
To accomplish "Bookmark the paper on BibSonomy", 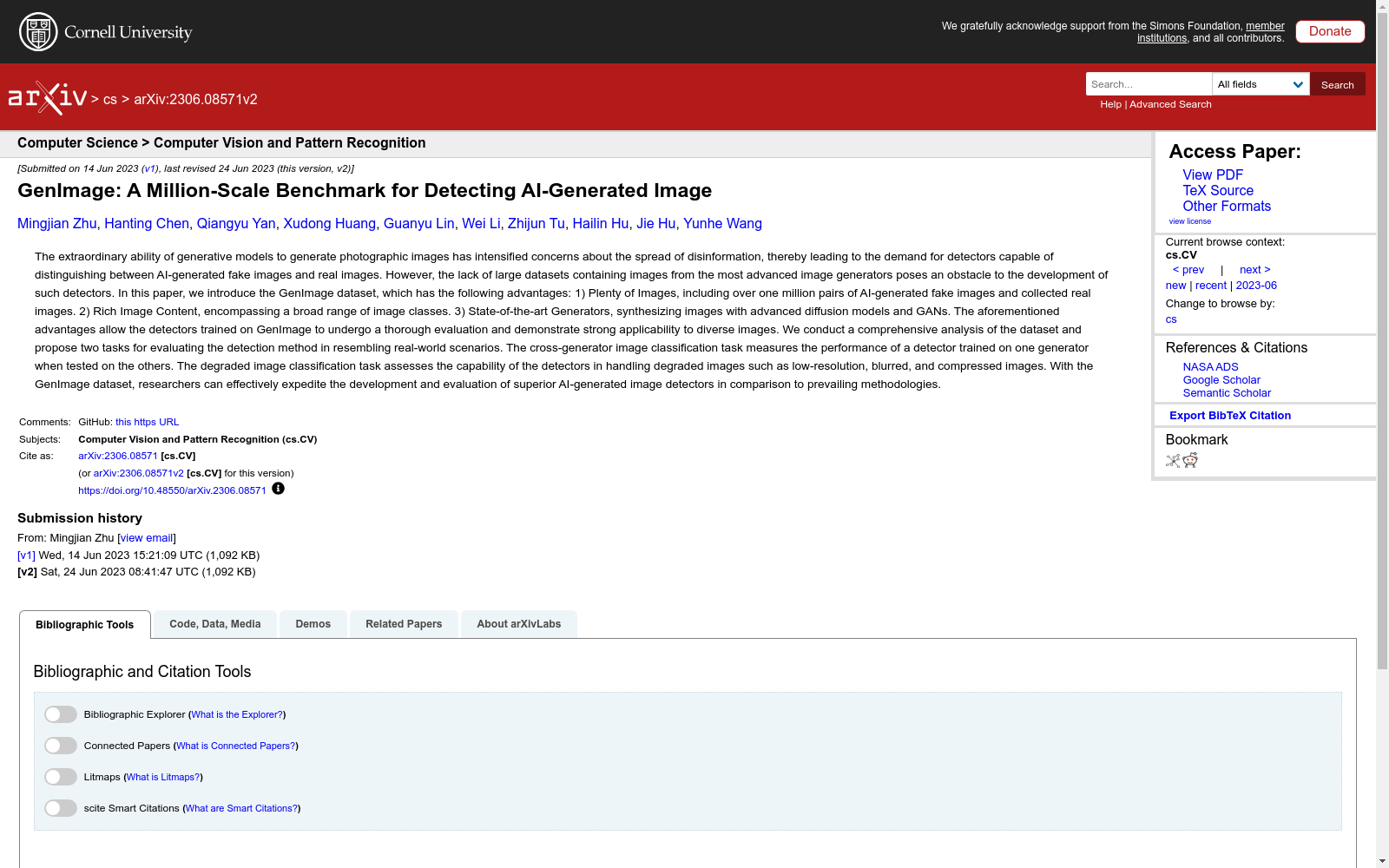I will 1172,461.
